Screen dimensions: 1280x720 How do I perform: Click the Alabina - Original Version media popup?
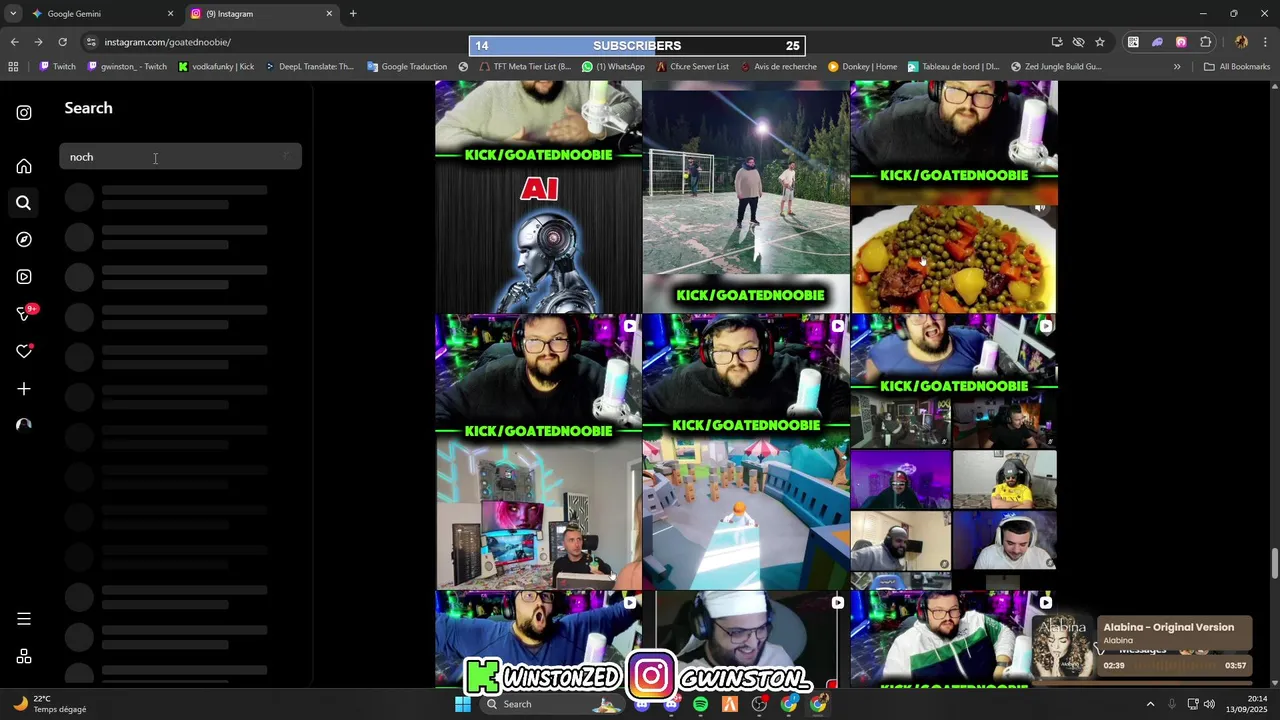(1142, 646)
